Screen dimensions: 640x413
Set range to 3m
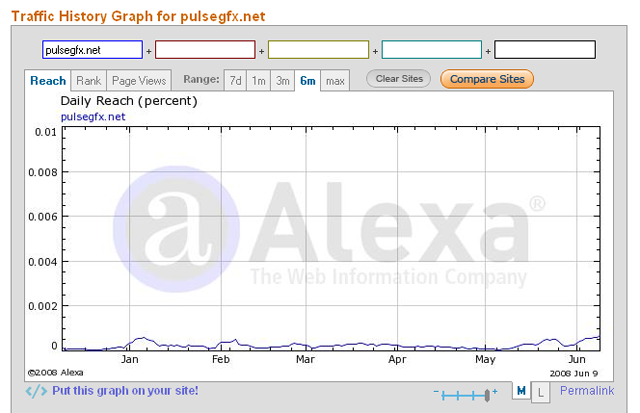[282, 81]
